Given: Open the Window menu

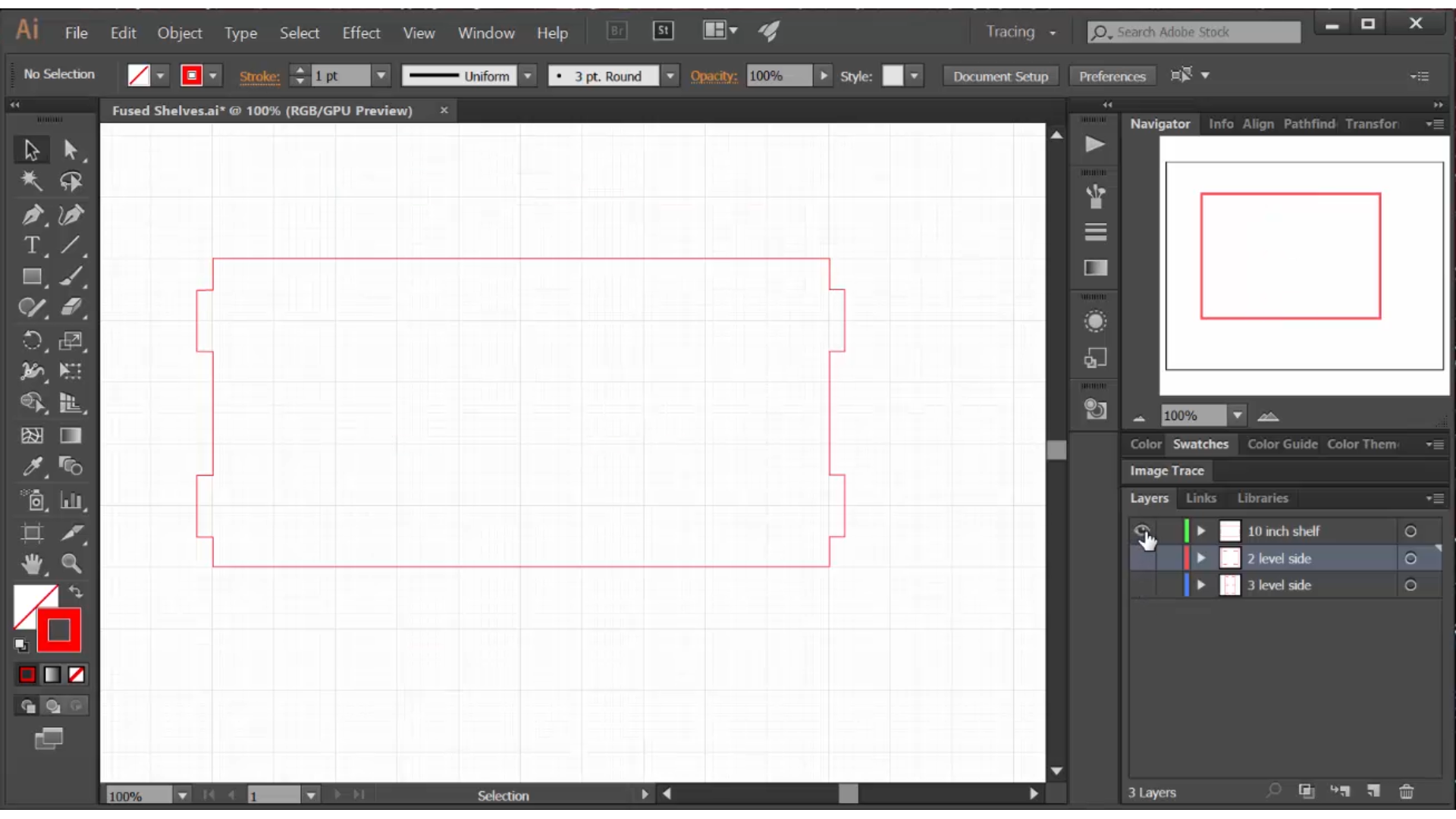Looking at the screenshot, I should [x=485, y=32].
